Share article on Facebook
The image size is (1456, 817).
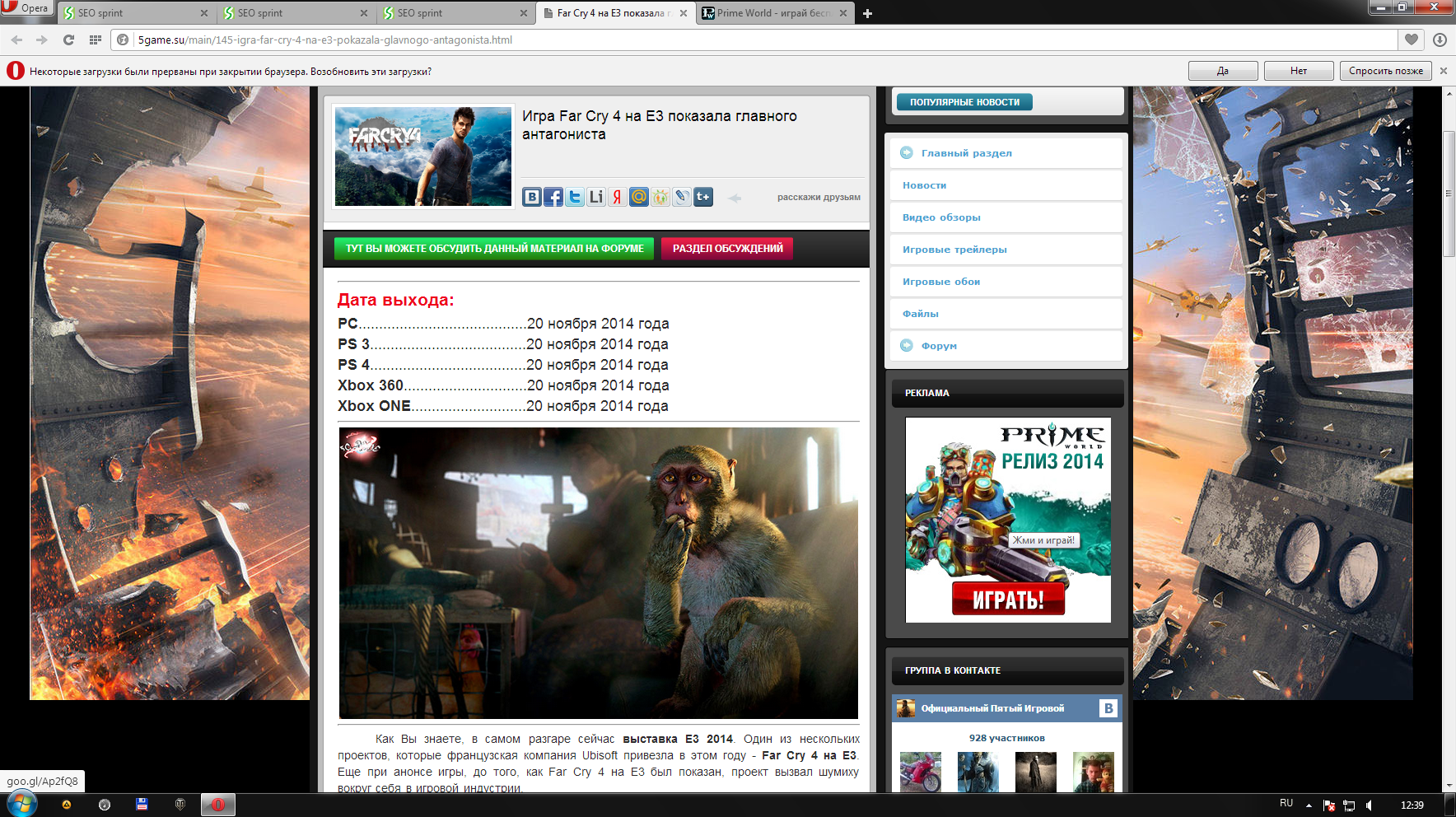point(553,197)
